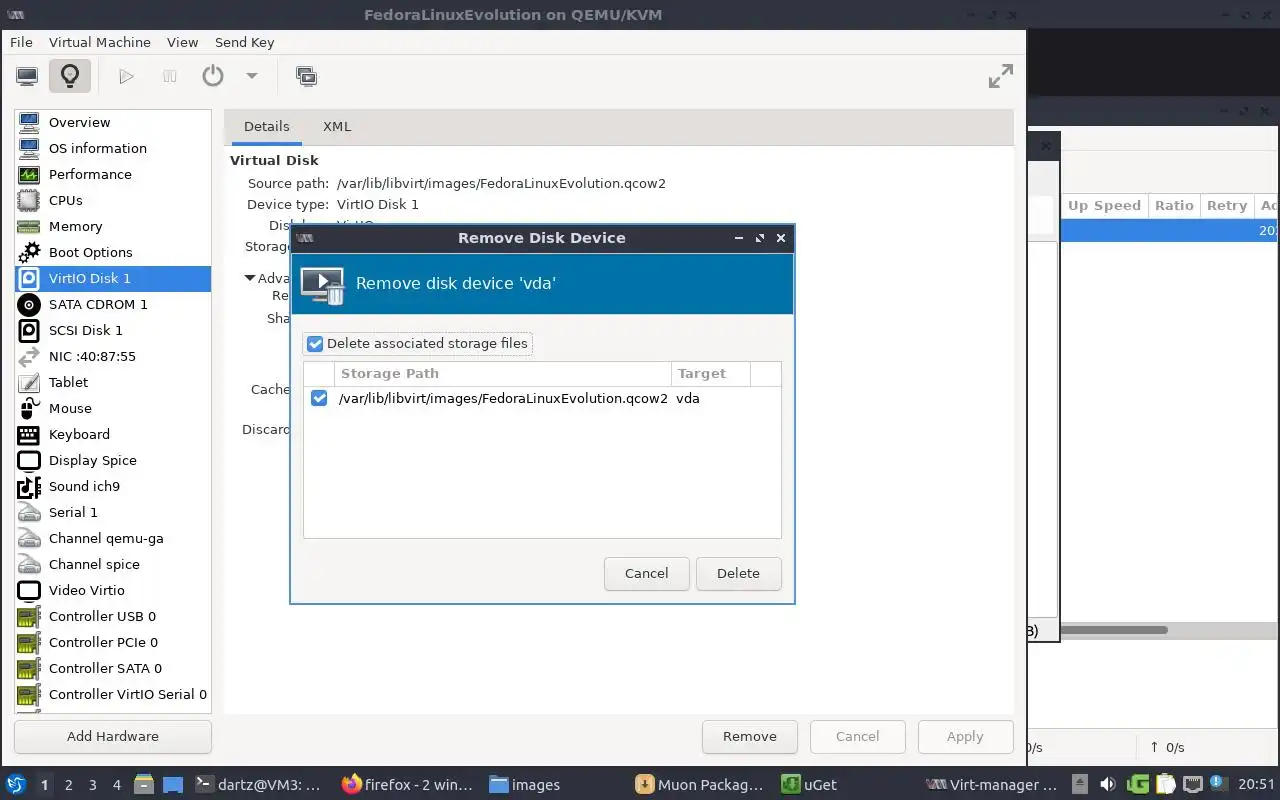This screenshot has height=800, width=1280.
Task: Select VirtIO Disk 1 in hardware list
Action: click(113, 278)
